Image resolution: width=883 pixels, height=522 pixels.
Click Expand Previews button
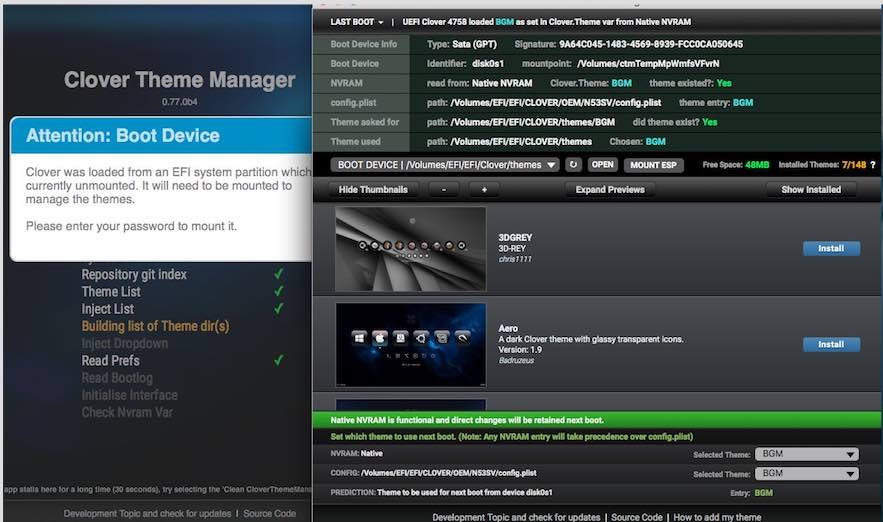pyautogui.click(x=610, y=190)
